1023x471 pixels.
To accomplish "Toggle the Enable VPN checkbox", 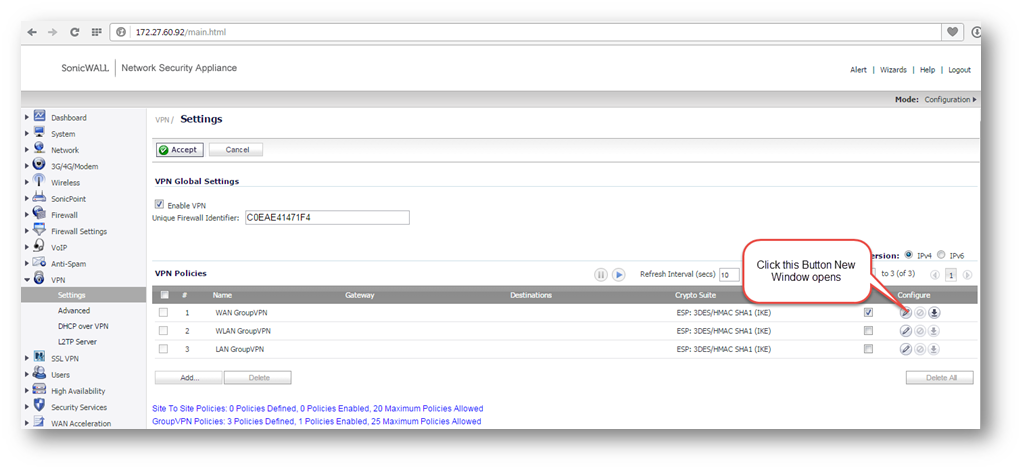I will [x=159, y=204].
